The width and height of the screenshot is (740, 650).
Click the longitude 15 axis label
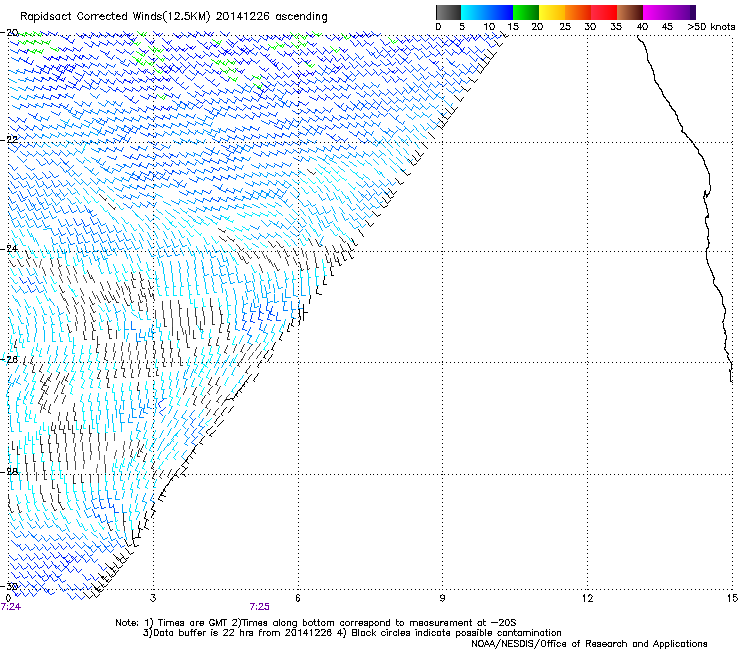[732, 598]
